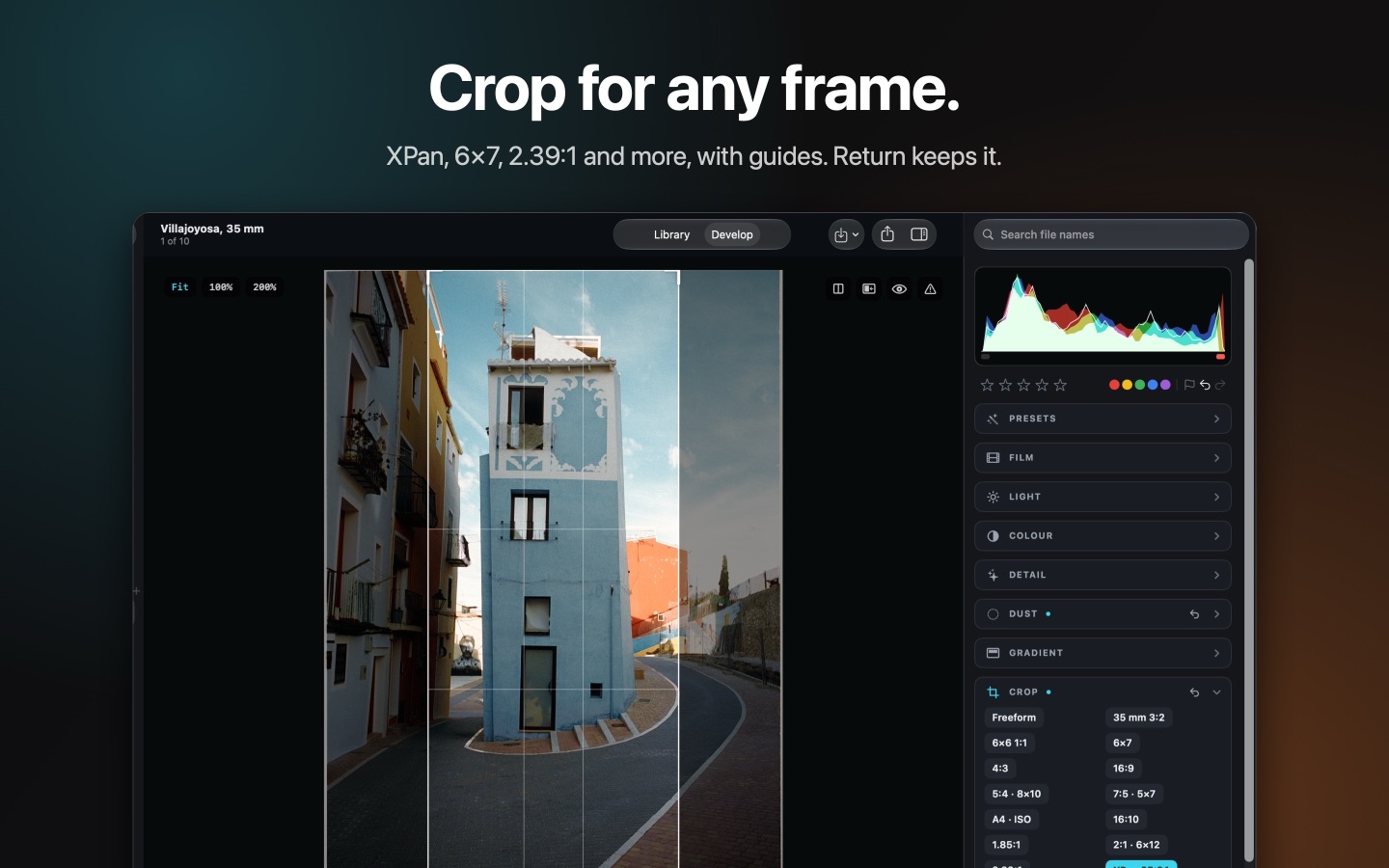The width and height of the screenshot is (1389, 868).
Task: Click the Crop tool icon
Action: pos(993,692)
